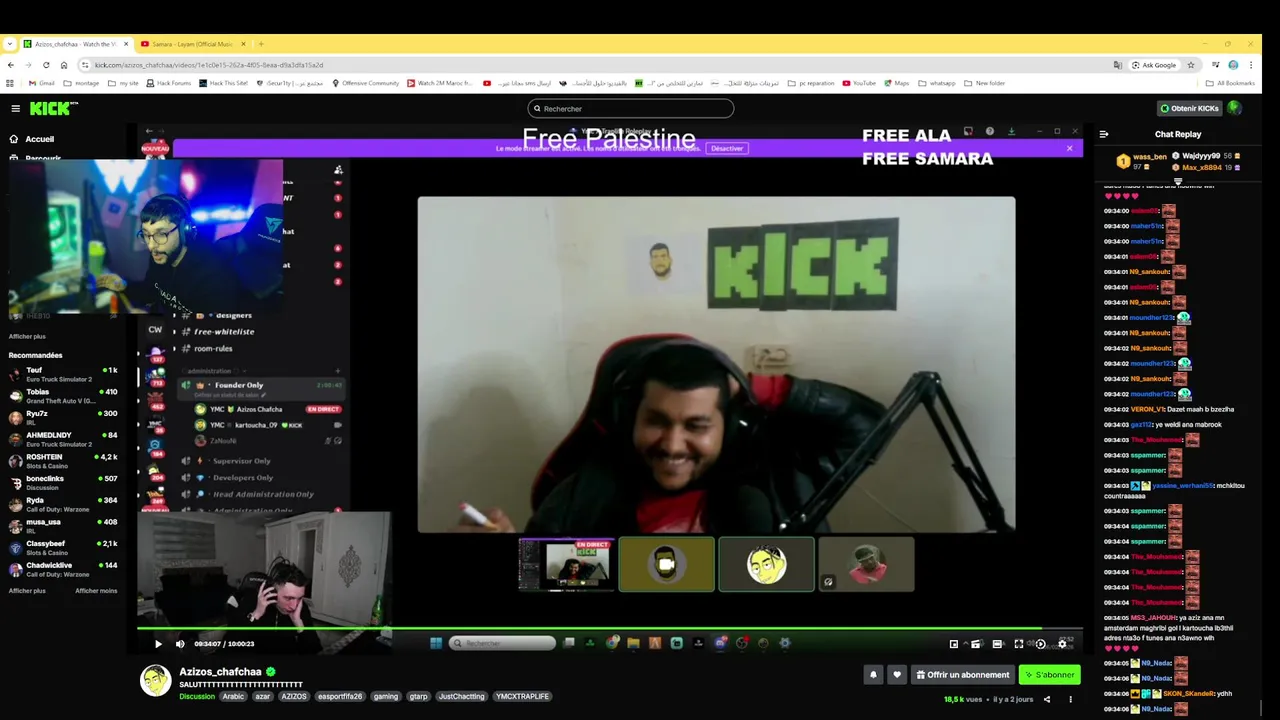Open the video more options menu
Screen dimensions: 1280x720
click(1070, 699)
